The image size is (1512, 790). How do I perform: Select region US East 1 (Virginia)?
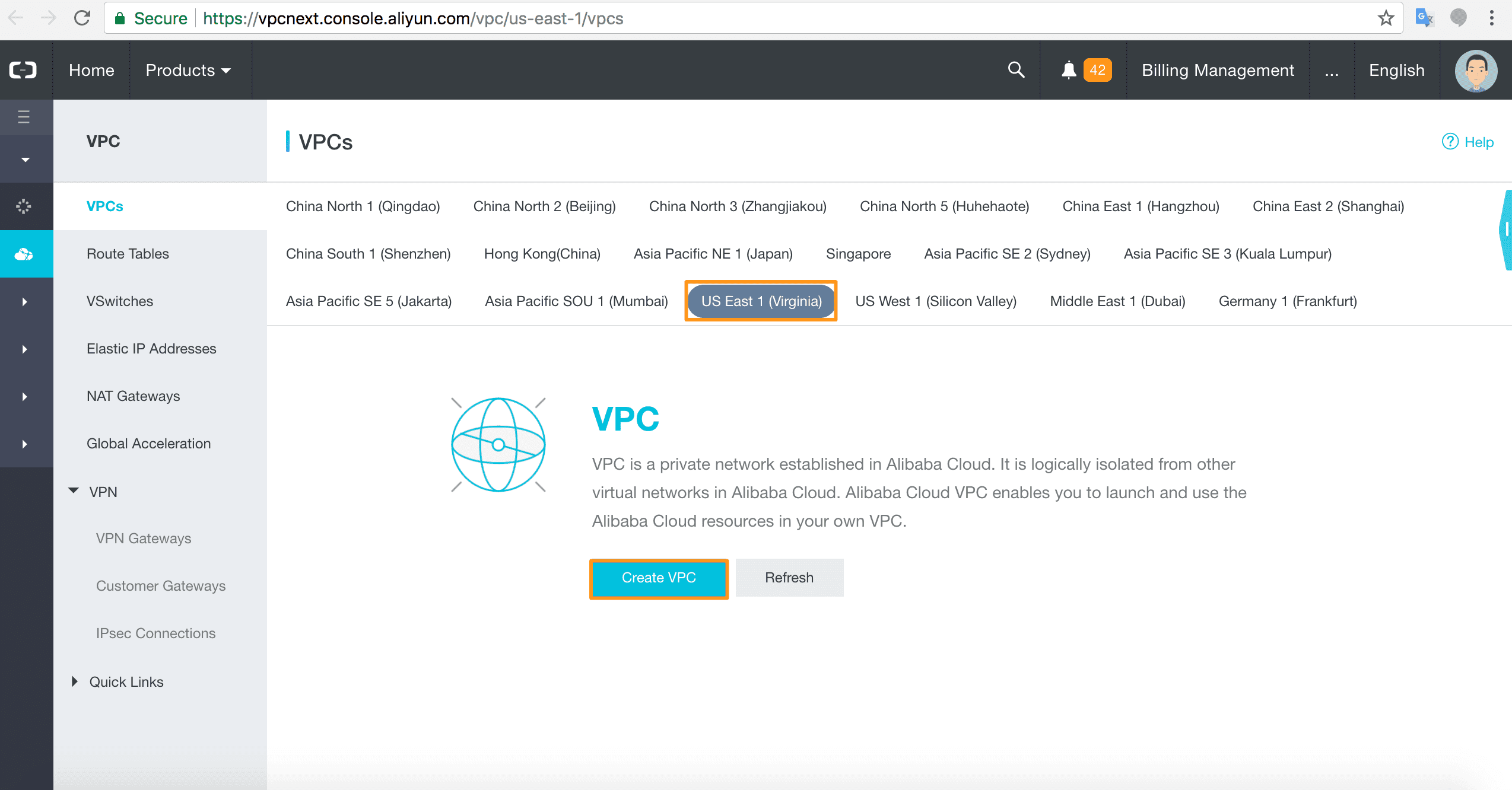coord(761,301)
